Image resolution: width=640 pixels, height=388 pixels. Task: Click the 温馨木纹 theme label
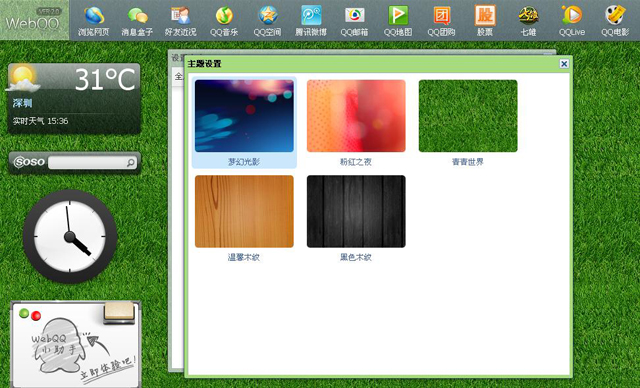[244, 257]
